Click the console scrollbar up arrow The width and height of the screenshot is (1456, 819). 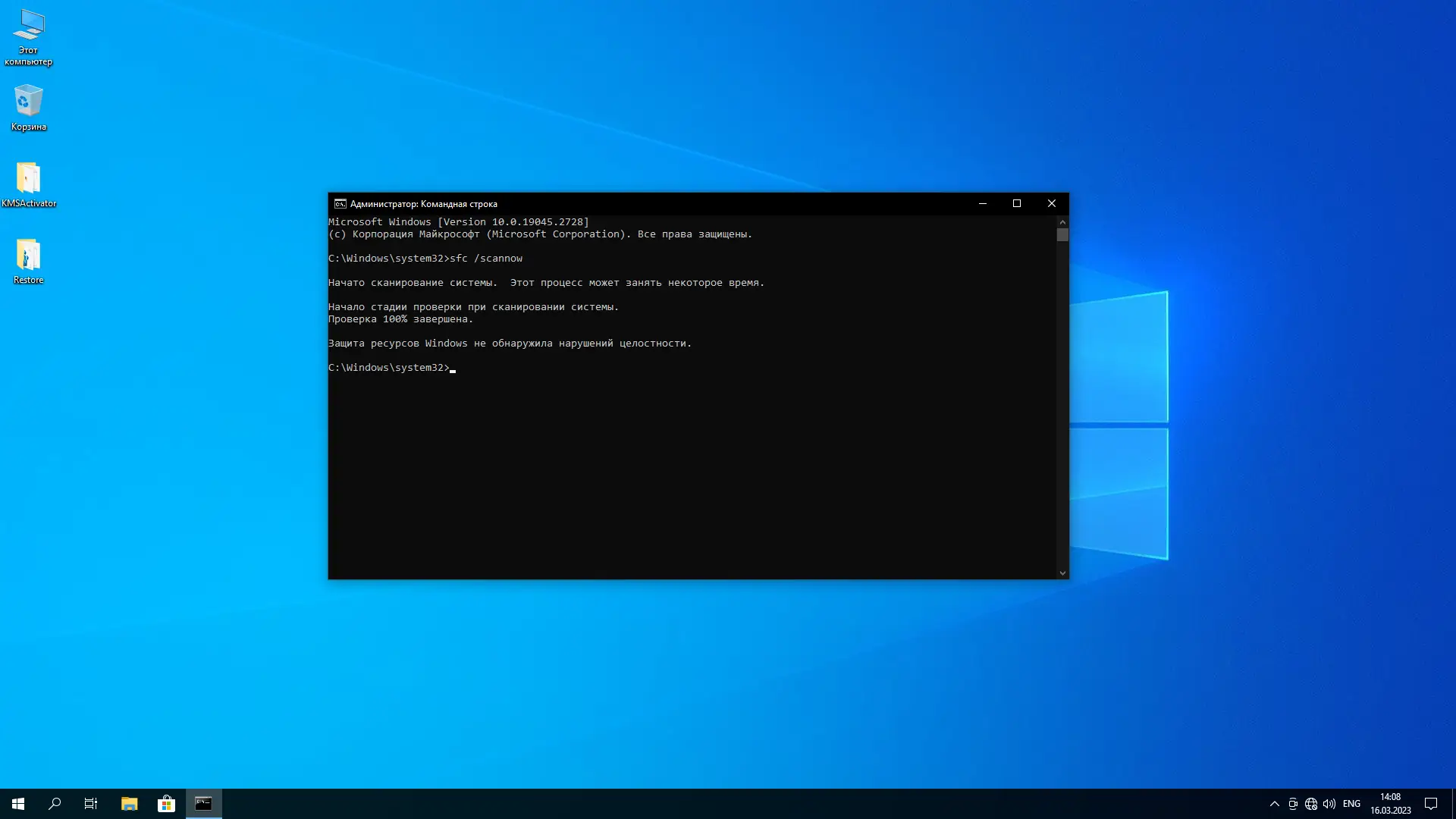click(1062, 222)
